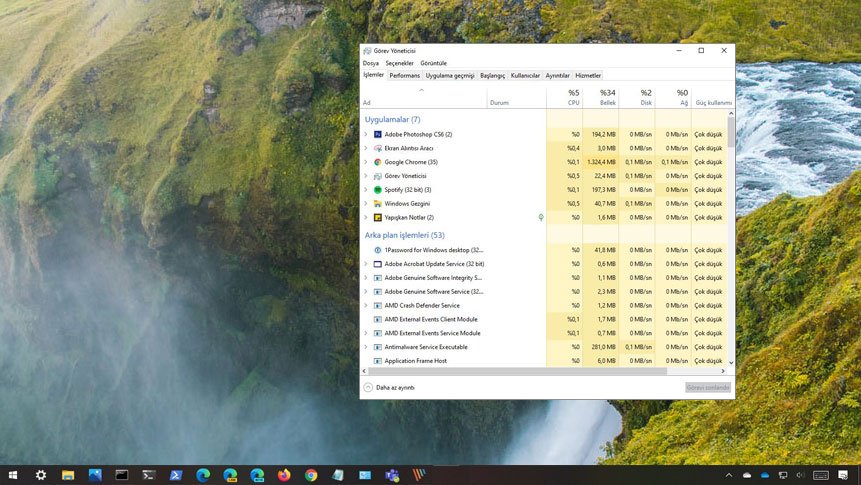Click the Adobe Photoshop CS6 process icon
The width and height of the screenshot is (861, 485).
coord(378,134)
